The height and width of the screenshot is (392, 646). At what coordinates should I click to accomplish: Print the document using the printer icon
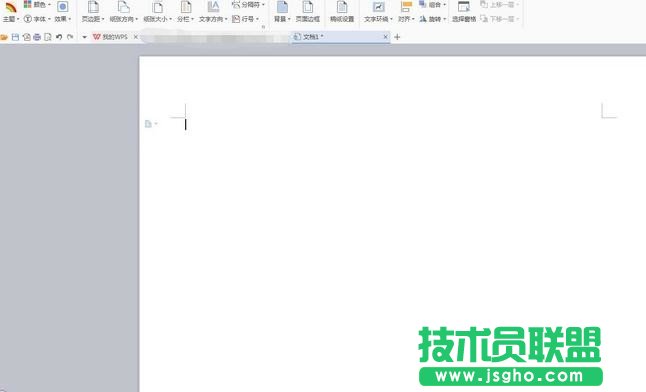click(37, 37)
